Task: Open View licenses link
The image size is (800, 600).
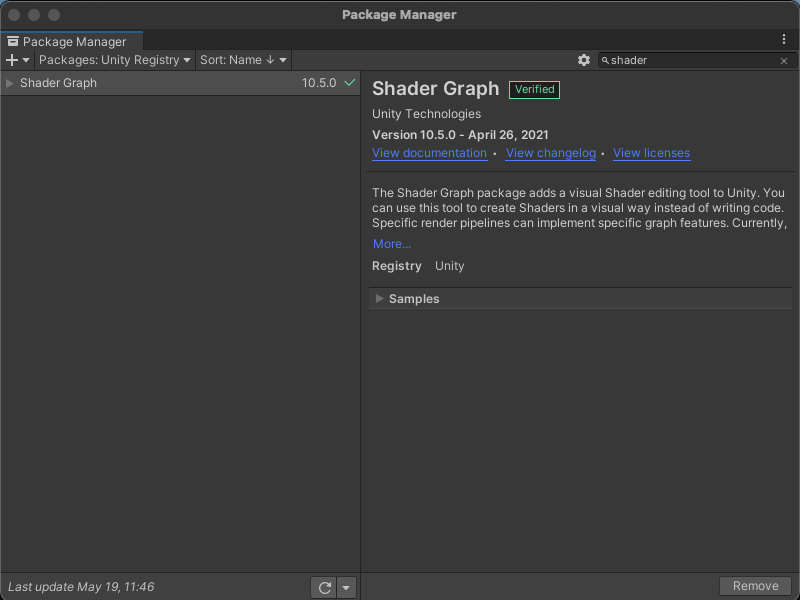Action: (651, 153)
